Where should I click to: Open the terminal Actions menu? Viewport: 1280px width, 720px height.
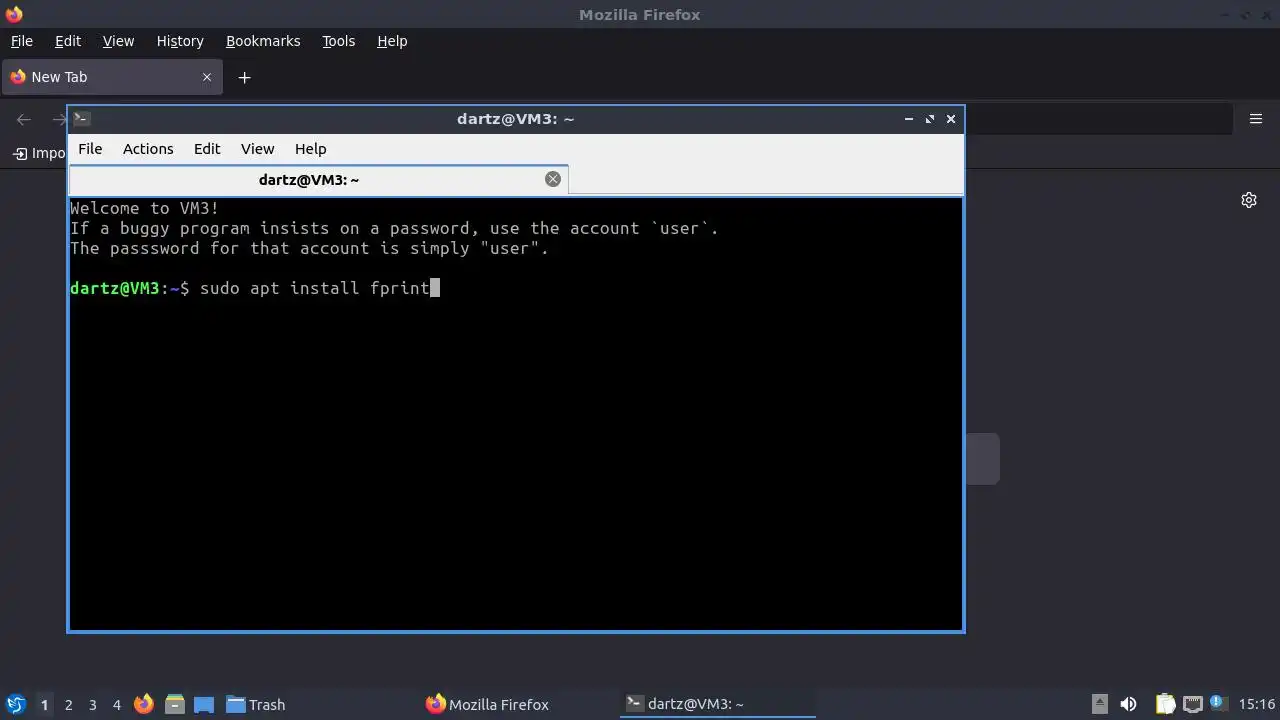click(148, 149)
